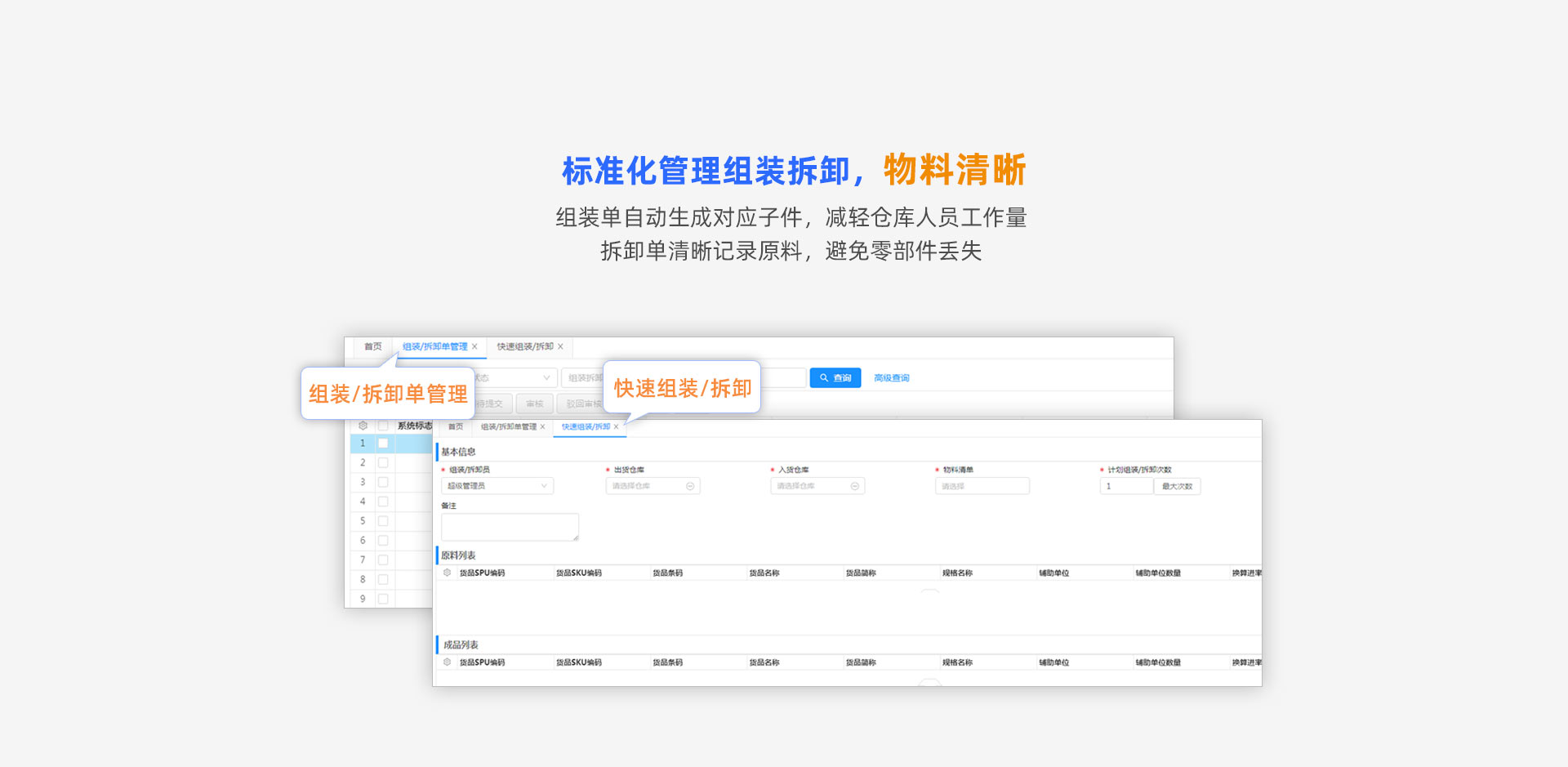This screenshot has width=1568, height=767.
Task: Switch to 首页 tab in front window
Action: (456, 426)
